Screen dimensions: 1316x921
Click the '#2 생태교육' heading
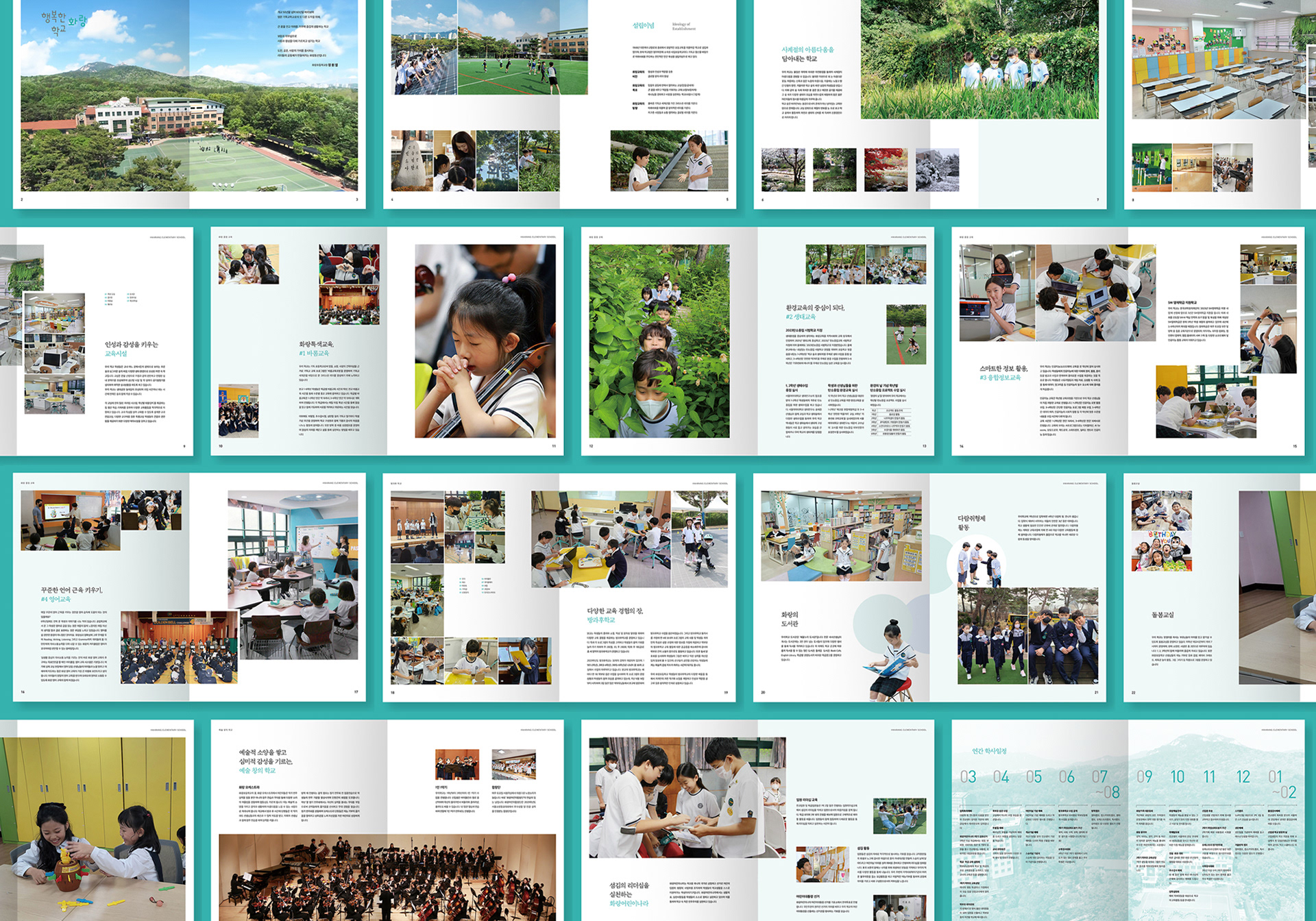[801, 317]
